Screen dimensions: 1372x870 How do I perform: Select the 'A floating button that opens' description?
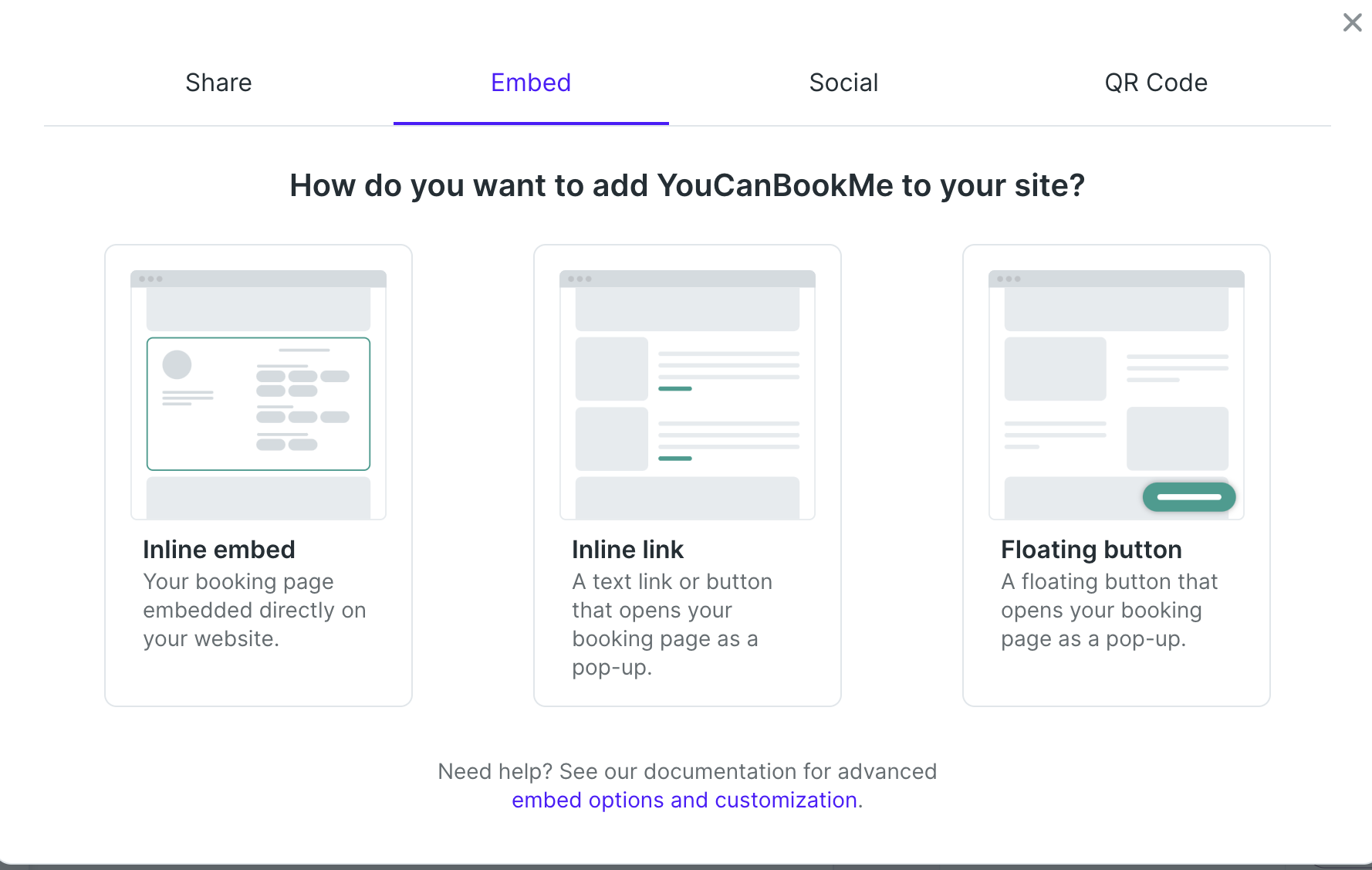(x=1109, y=610)
